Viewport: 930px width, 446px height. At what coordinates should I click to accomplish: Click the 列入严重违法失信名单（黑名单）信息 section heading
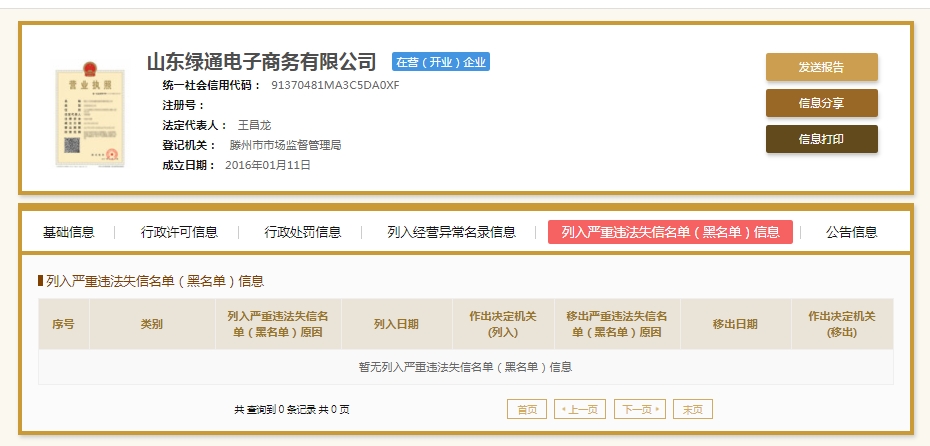click(x=155, y=281)
